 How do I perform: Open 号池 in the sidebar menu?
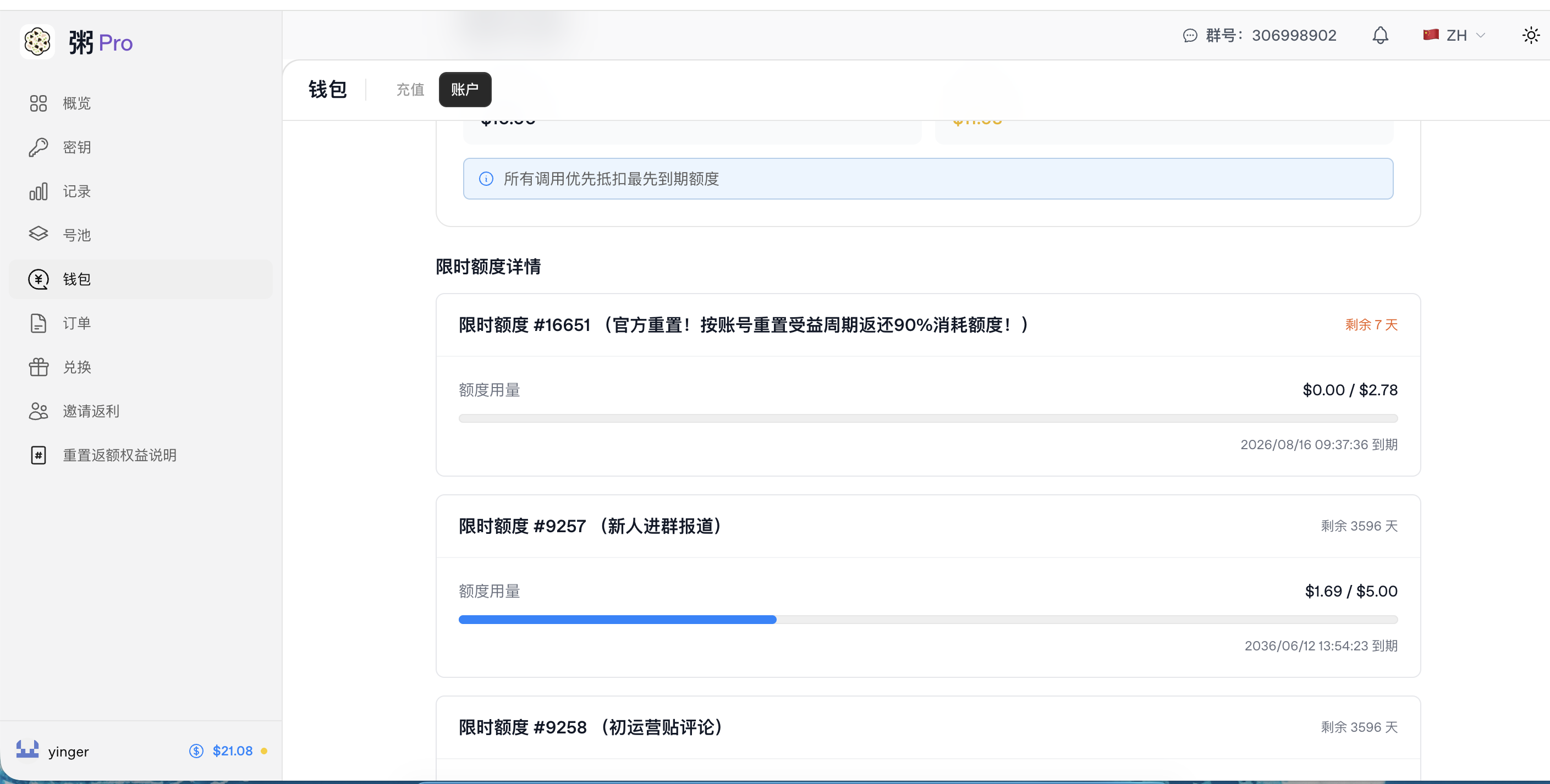click(141, 235)
